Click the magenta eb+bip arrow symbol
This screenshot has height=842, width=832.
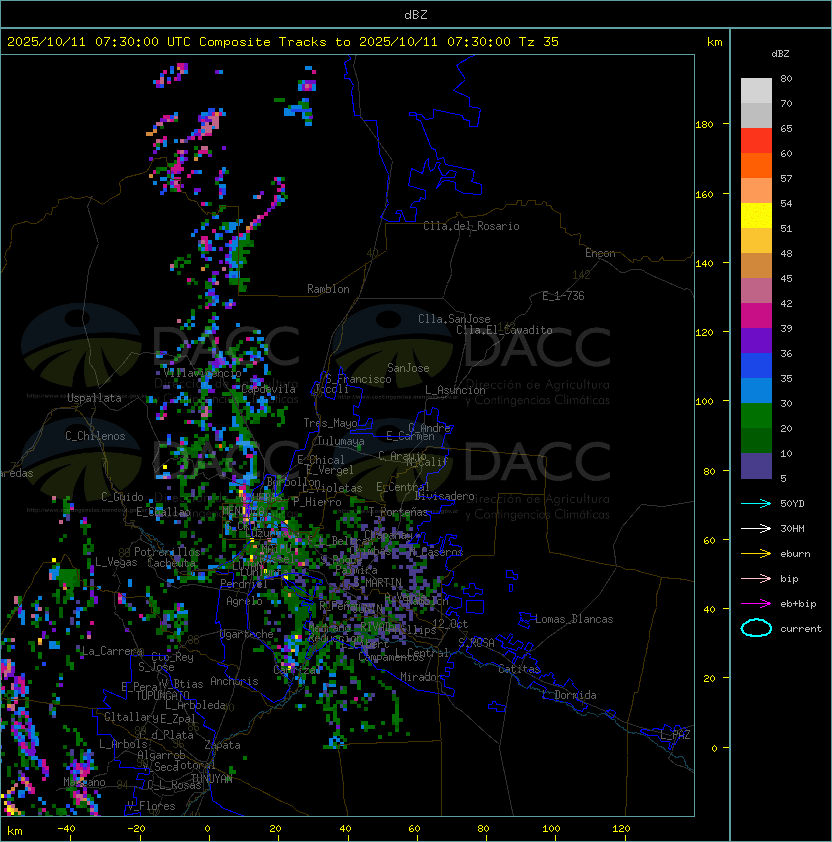(756, 604)
